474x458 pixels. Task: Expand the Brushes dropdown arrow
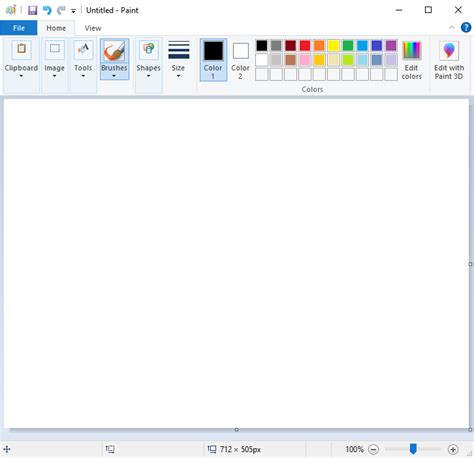pos(114,76)
